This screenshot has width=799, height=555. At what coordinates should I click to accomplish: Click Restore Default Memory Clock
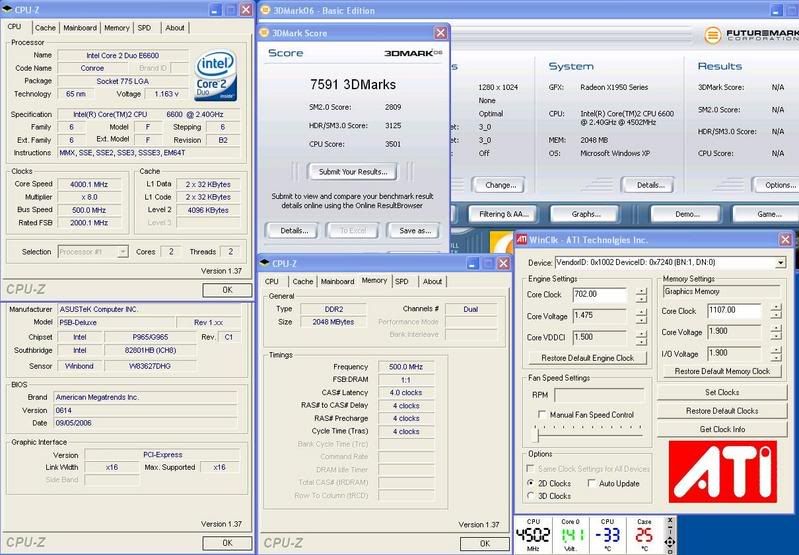(x=722, y=371)
